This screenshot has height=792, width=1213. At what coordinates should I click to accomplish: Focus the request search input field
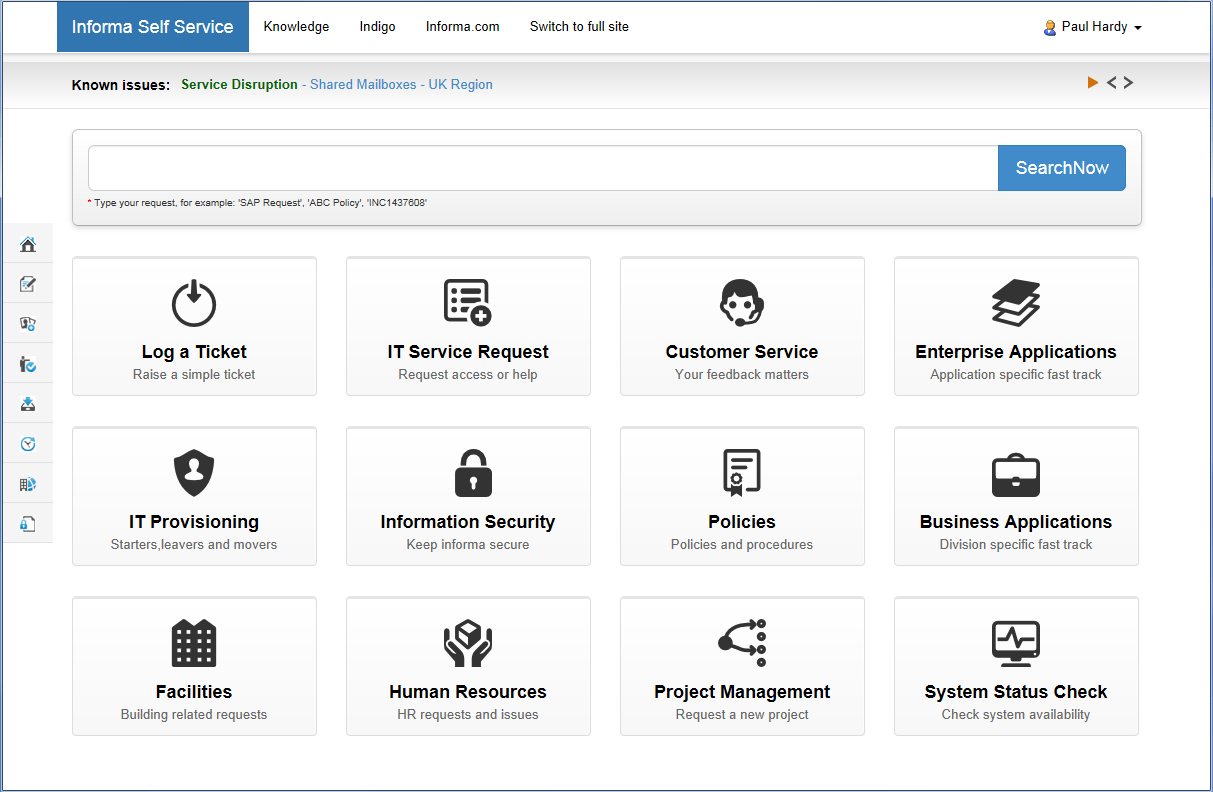click(x=543, y=168)
